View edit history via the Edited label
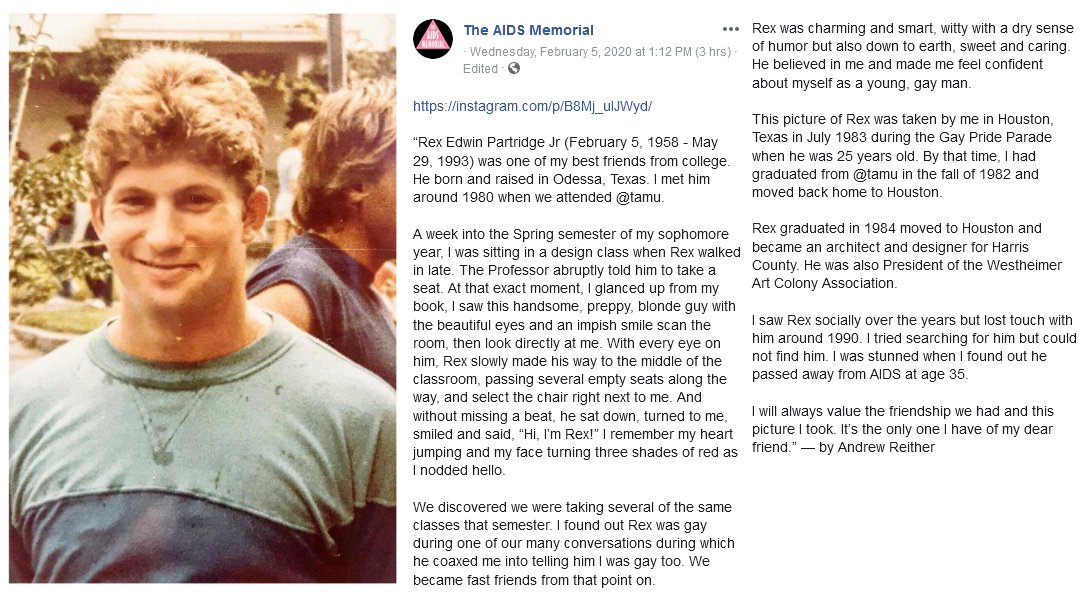Viewport: 1082px width, 600px height. click(480, 68)
